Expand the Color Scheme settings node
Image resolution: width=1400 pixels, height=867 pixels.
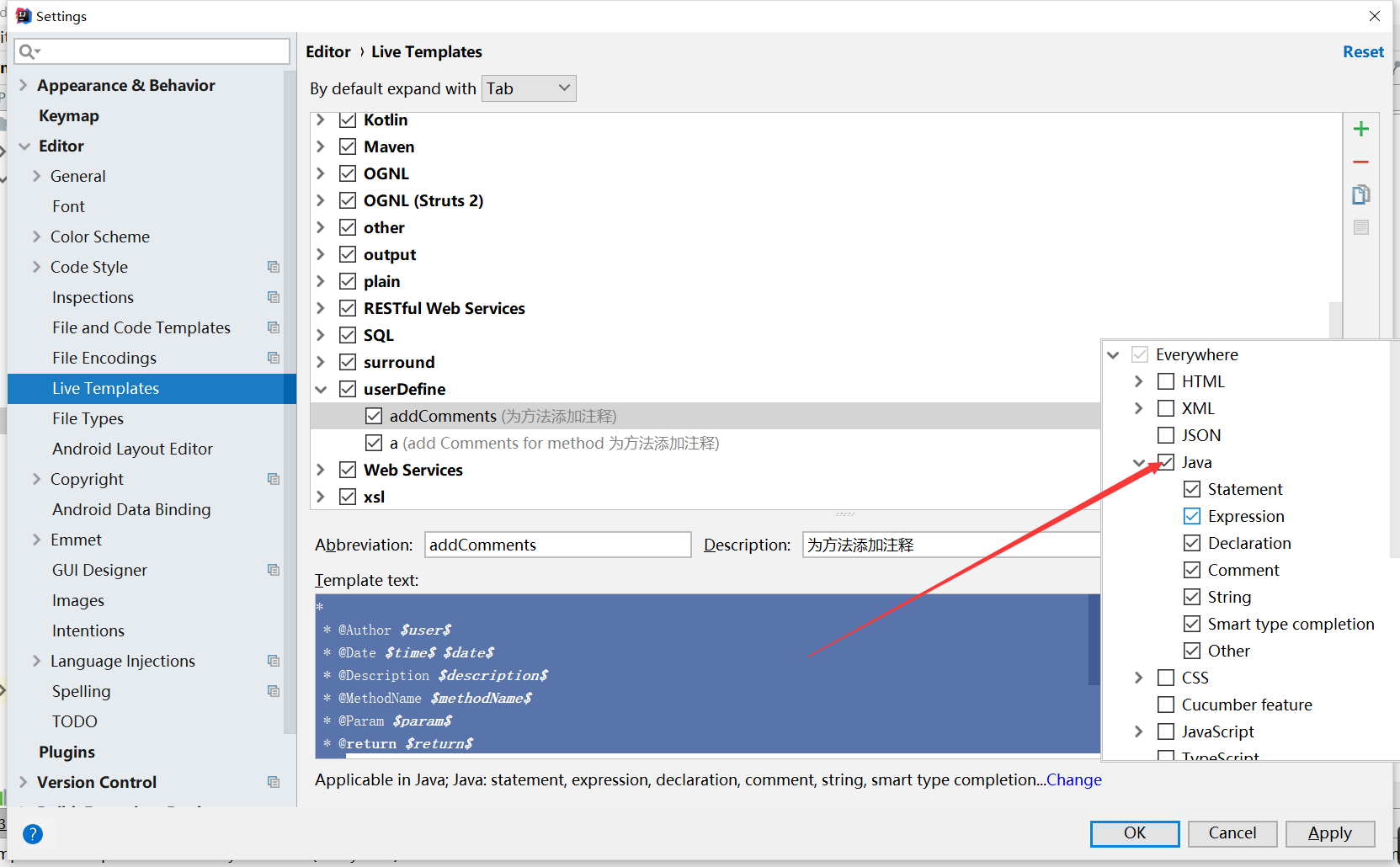[x=36, y=237]
